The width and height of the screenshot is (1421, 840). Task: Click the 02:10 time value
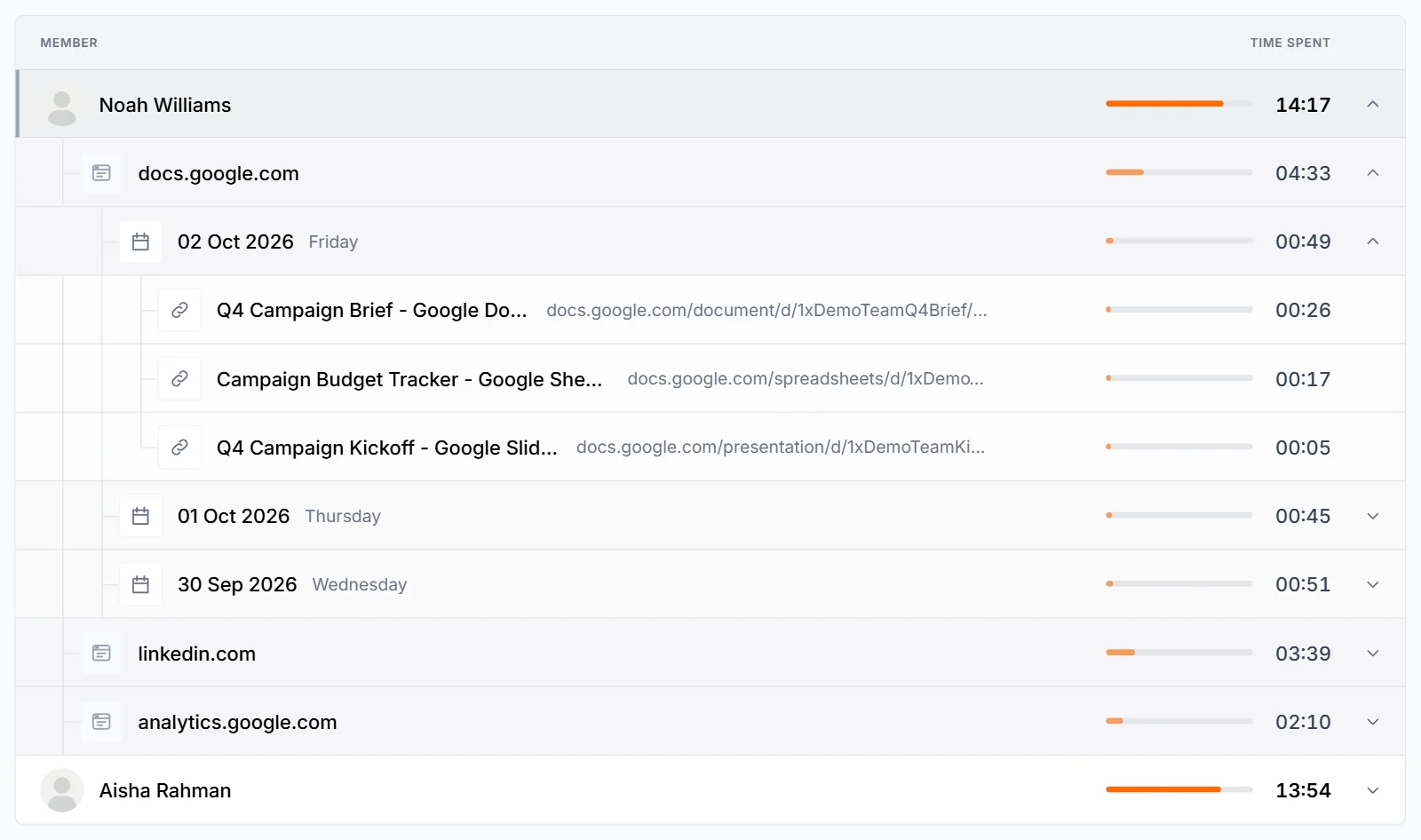[1303, 722]
